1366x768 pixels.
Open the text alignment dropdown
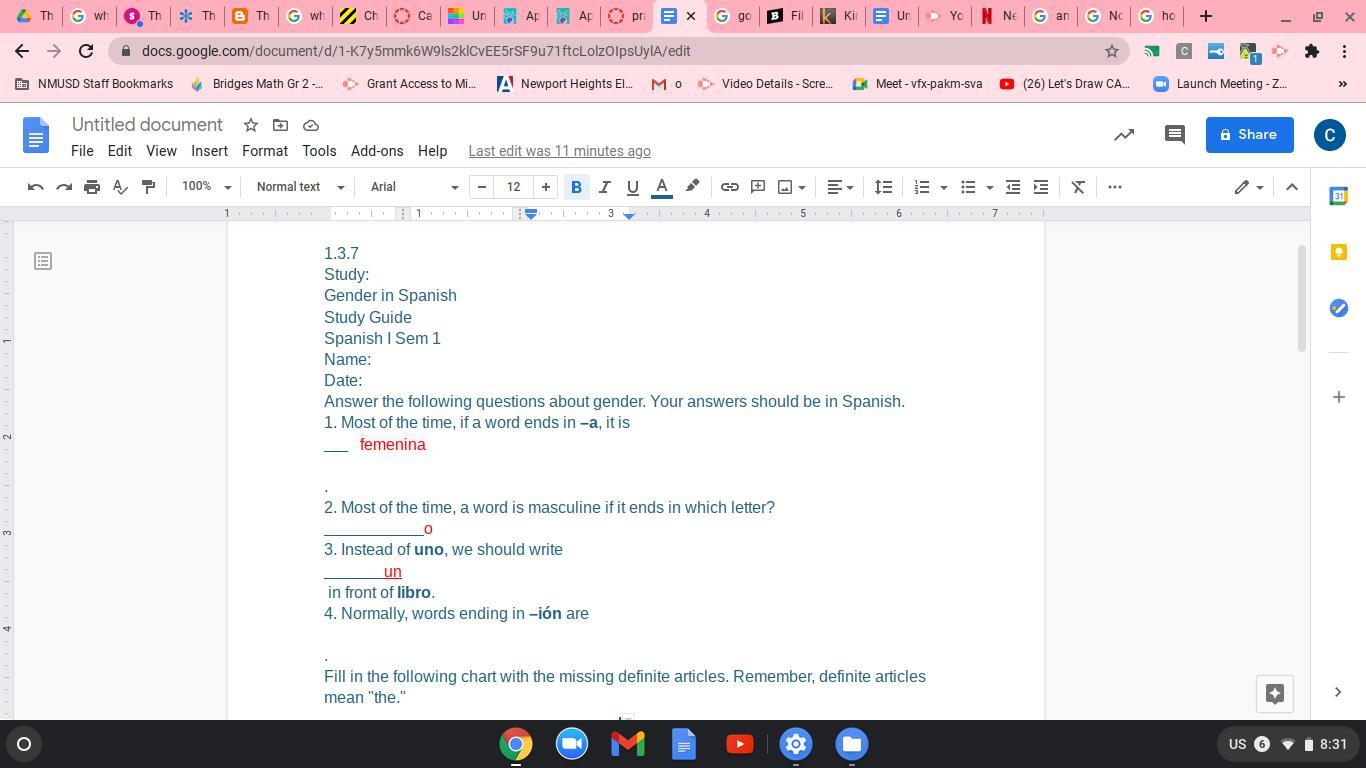click(840, 187)
